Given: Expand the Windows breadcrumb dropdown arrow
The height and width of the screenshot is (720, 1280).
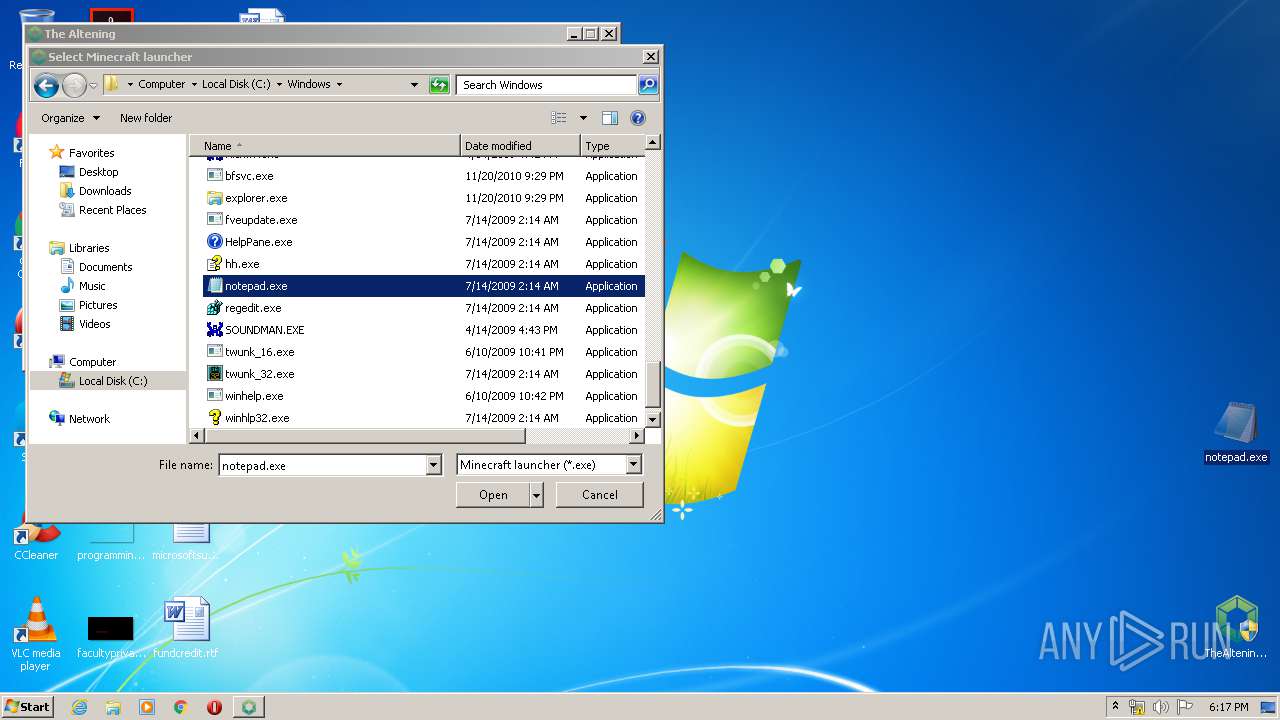Looking at the screenshot, I should click(x=339, y=85).
